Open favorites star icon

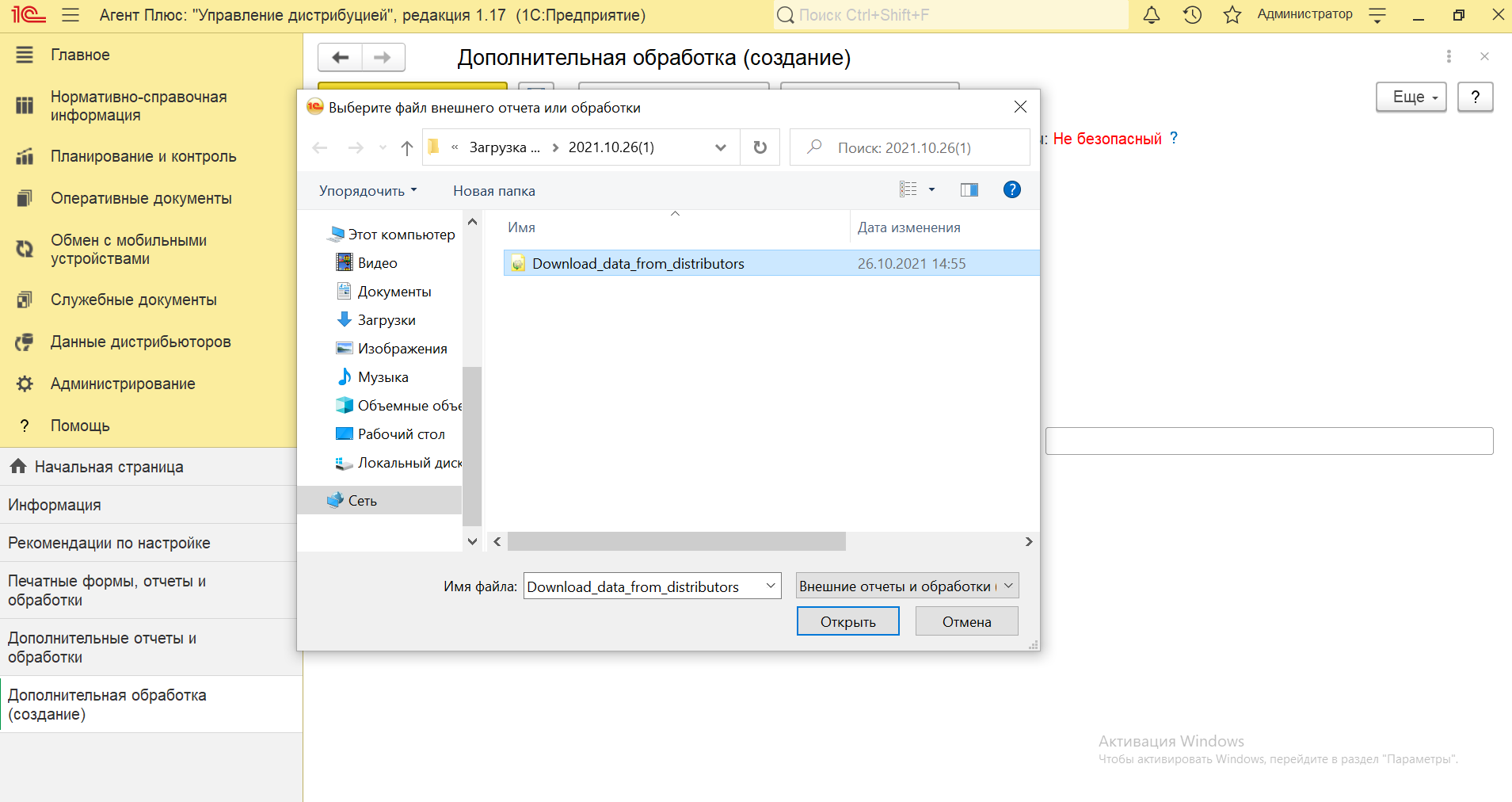point(1232,15)
